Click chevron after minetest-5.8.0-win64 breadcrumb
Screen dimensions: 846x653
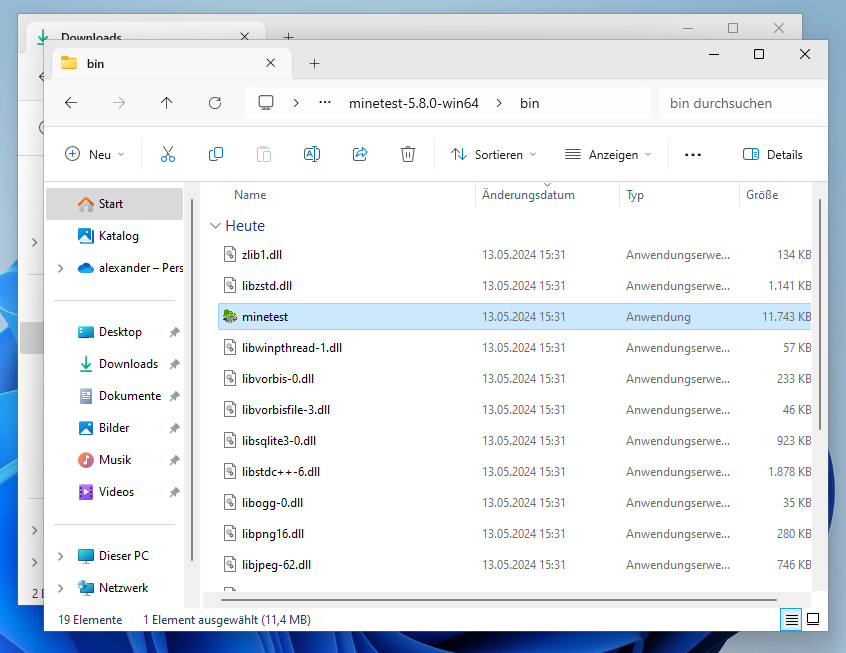499,103
